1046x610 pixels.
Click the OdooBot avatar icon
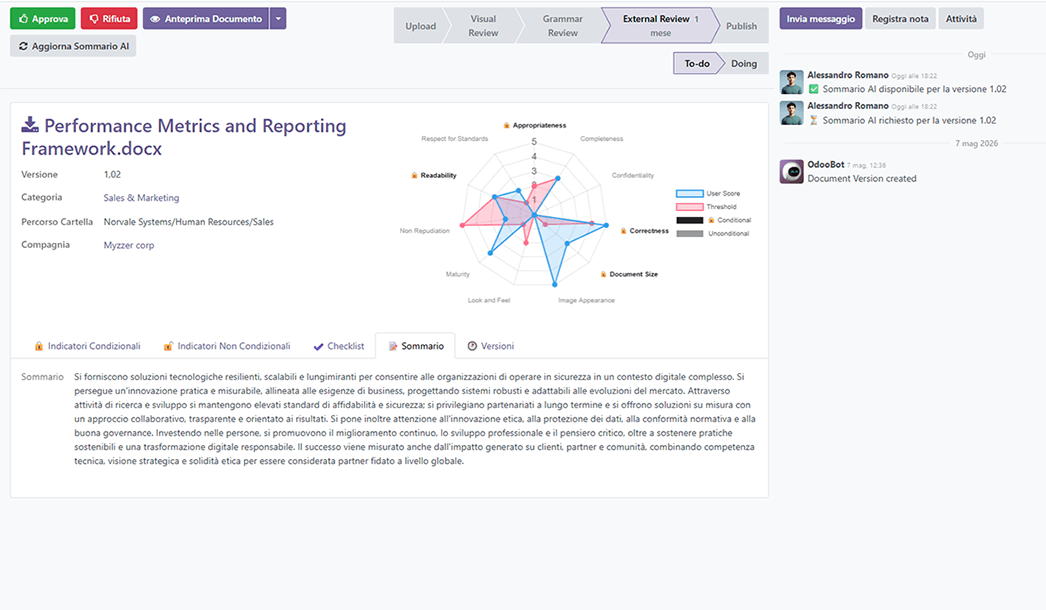pyautogui.click(x=791, y=172)
